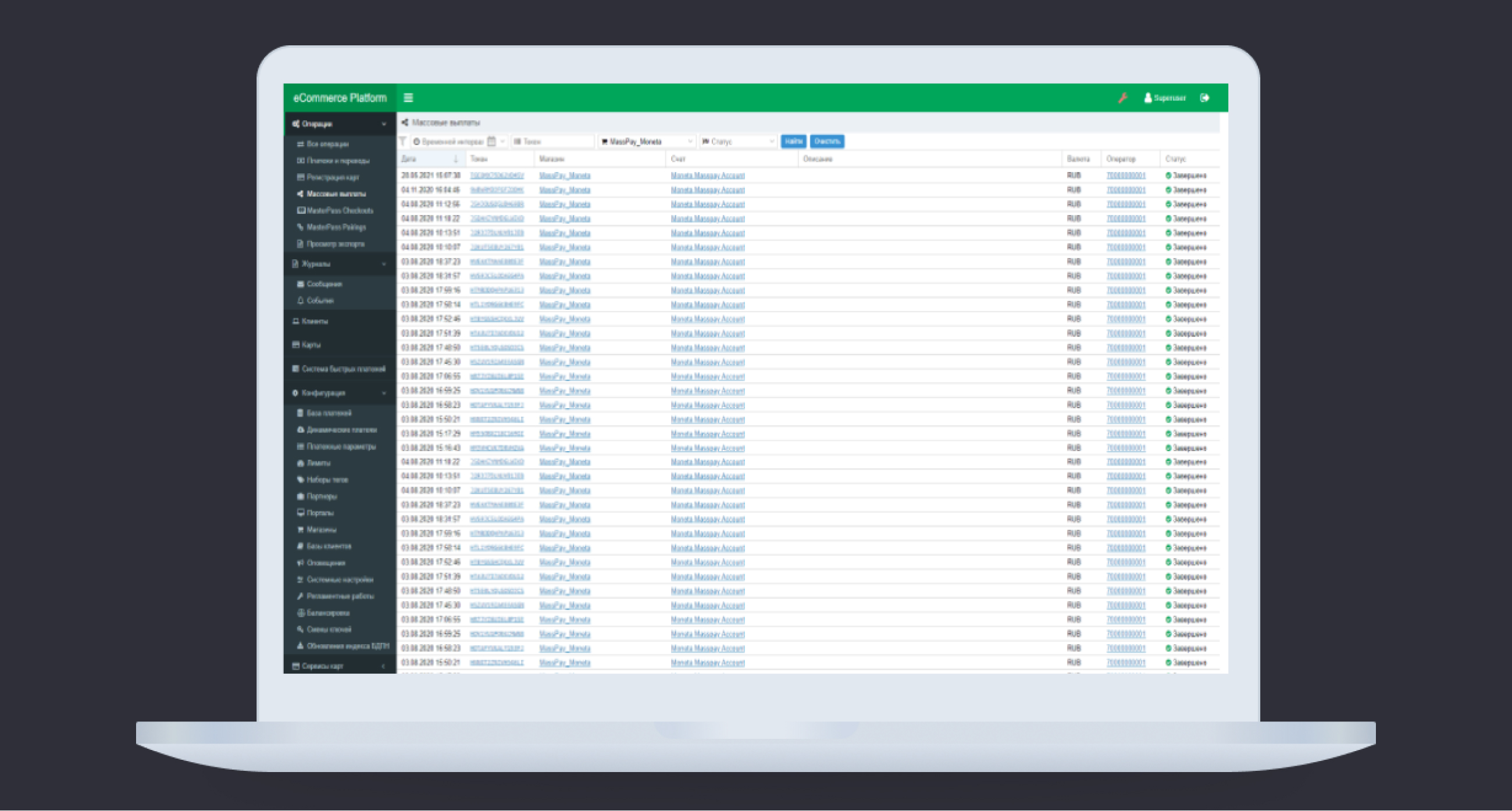Image resolution: width=1512 pixels, height=811 pixels.
Task: Open first row Moneta Masspay Account link
Action: (x=707, y=176)
